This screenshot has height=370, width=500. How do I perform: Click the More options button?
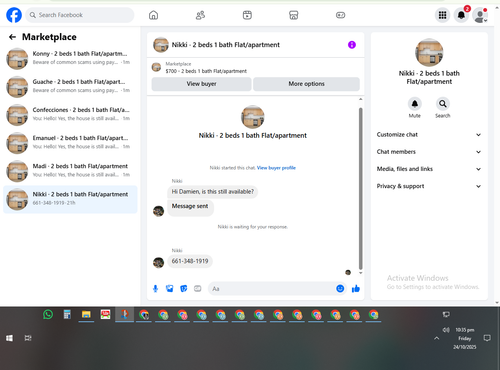coord(306,84)
